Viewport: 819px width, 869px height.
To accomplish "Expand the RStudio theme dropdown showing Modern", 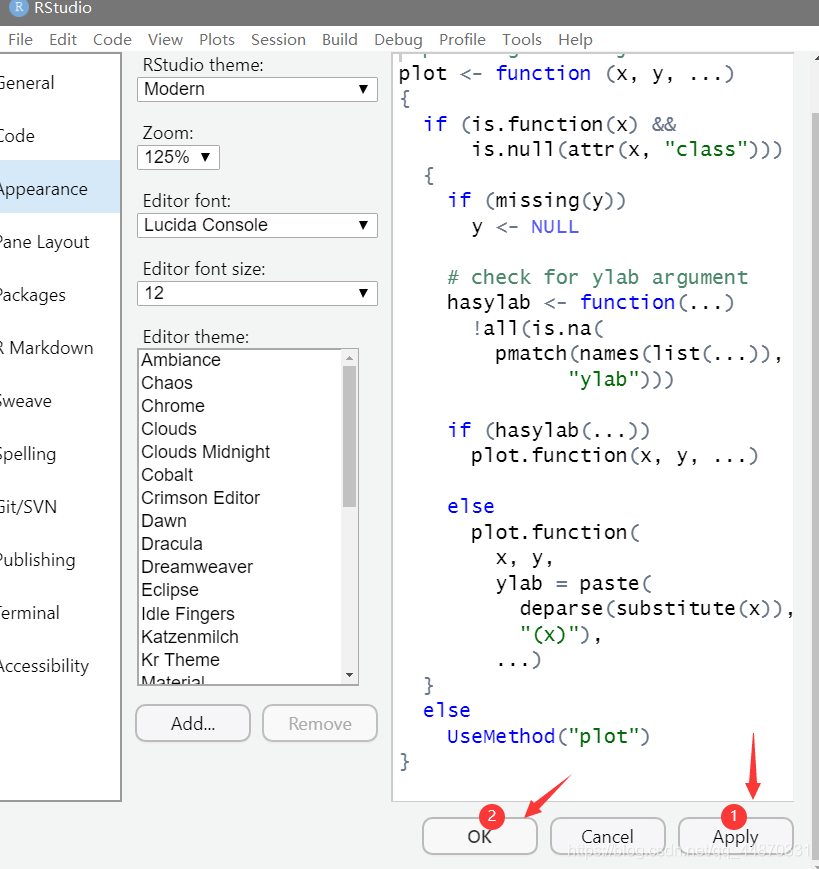I will pyautogui.click(x=257, y=89).
